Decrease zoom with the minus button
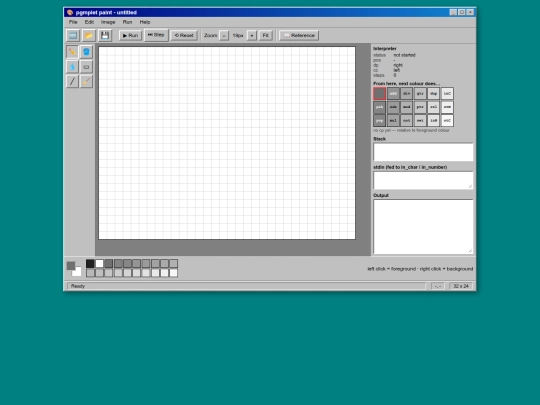Screen dimensions: 540x405 [x=224, y=35]
